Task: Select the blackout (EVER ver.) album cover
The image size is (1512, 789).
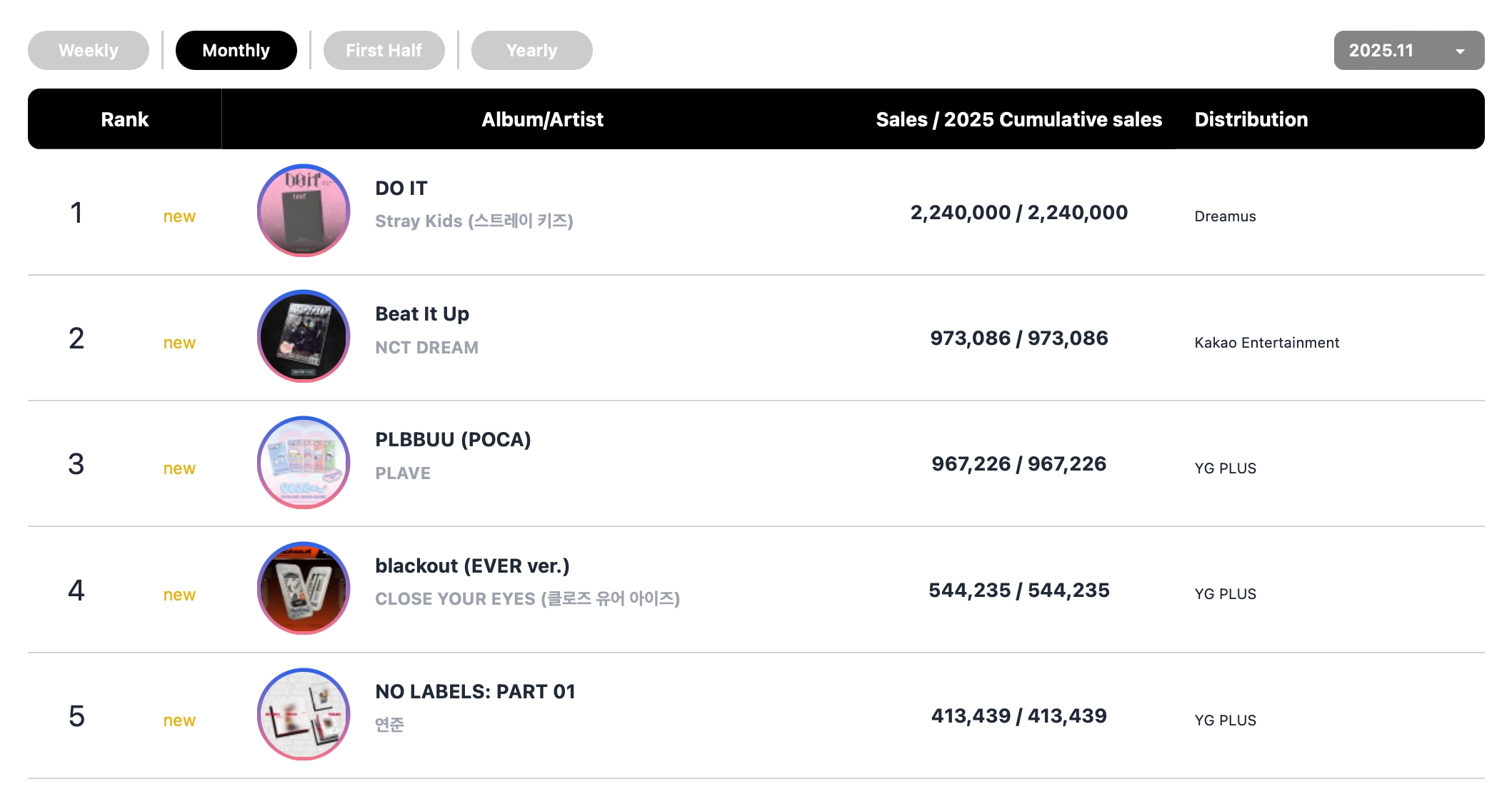Action: tap(304, 588)
